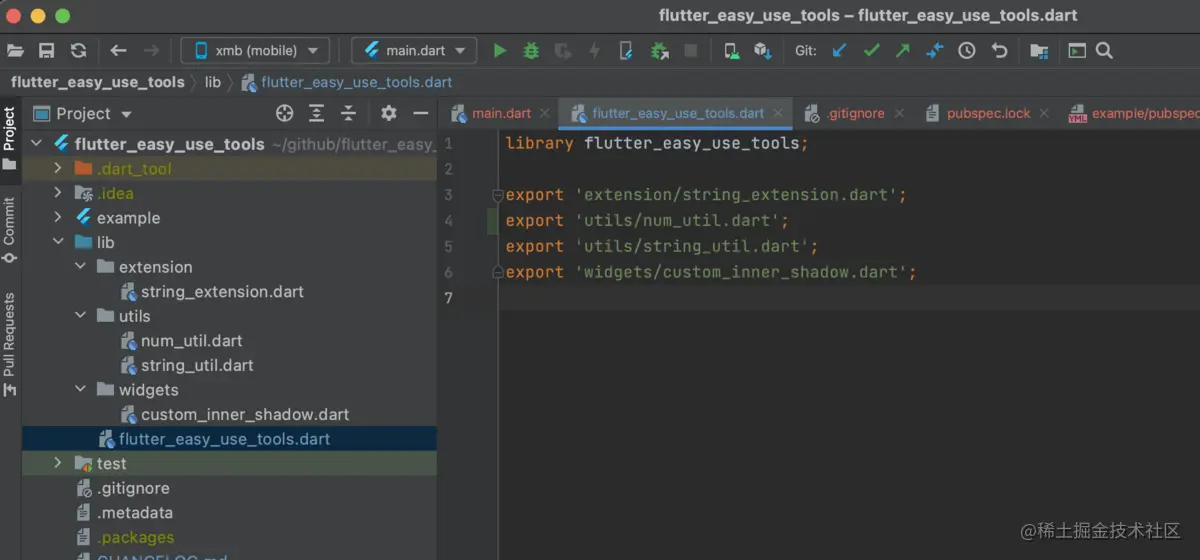Select custom_inner_shadow.dart in the project tree
The height and width of the screenshot is (560, 1200).
click(x=245, y=414)
